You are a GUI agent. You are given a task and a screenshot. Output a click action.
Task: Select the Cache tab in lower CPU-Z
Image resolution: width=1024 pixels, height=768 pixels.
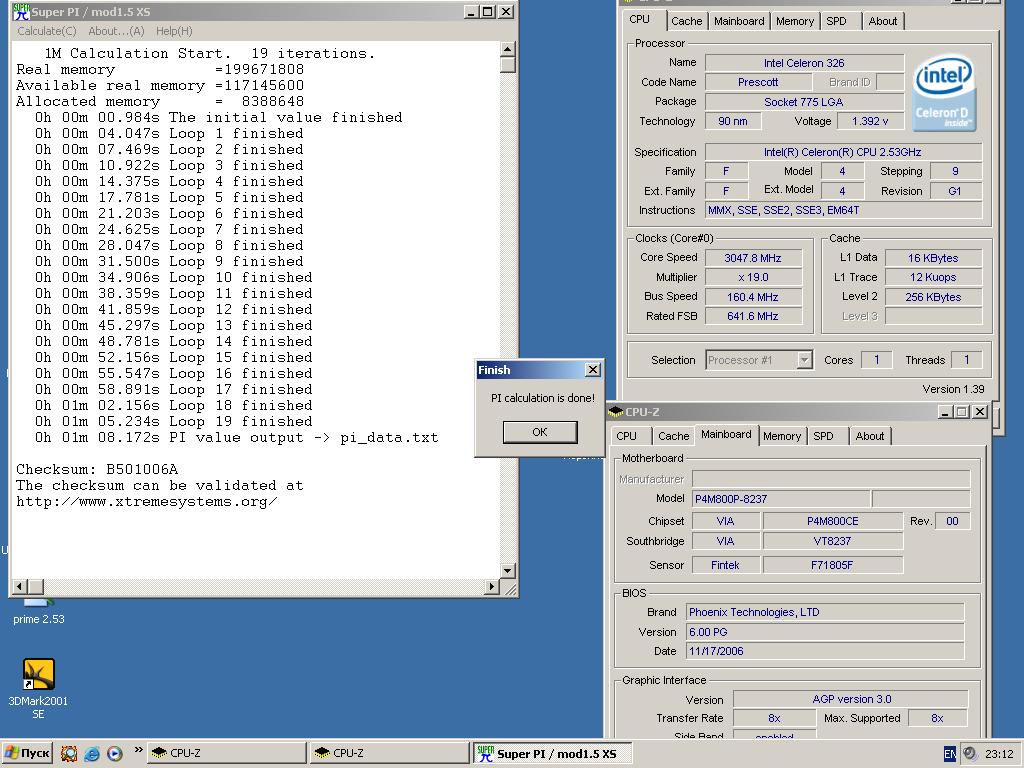point(673,436)
